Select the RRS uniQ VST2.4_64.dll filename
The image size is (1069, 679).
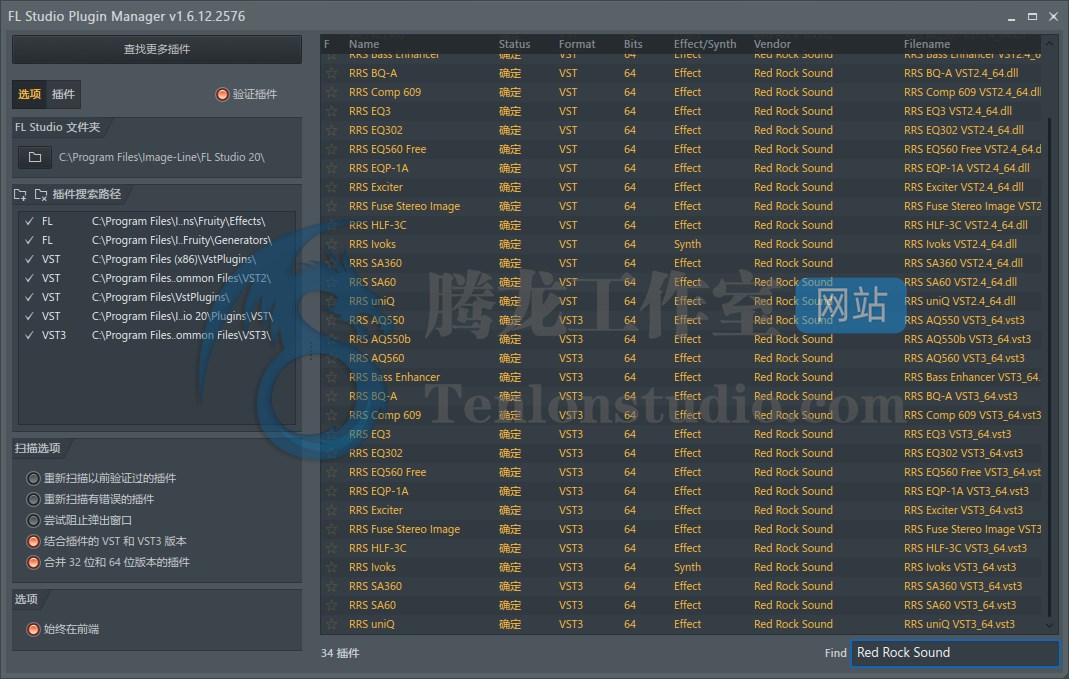pos(959,301)
